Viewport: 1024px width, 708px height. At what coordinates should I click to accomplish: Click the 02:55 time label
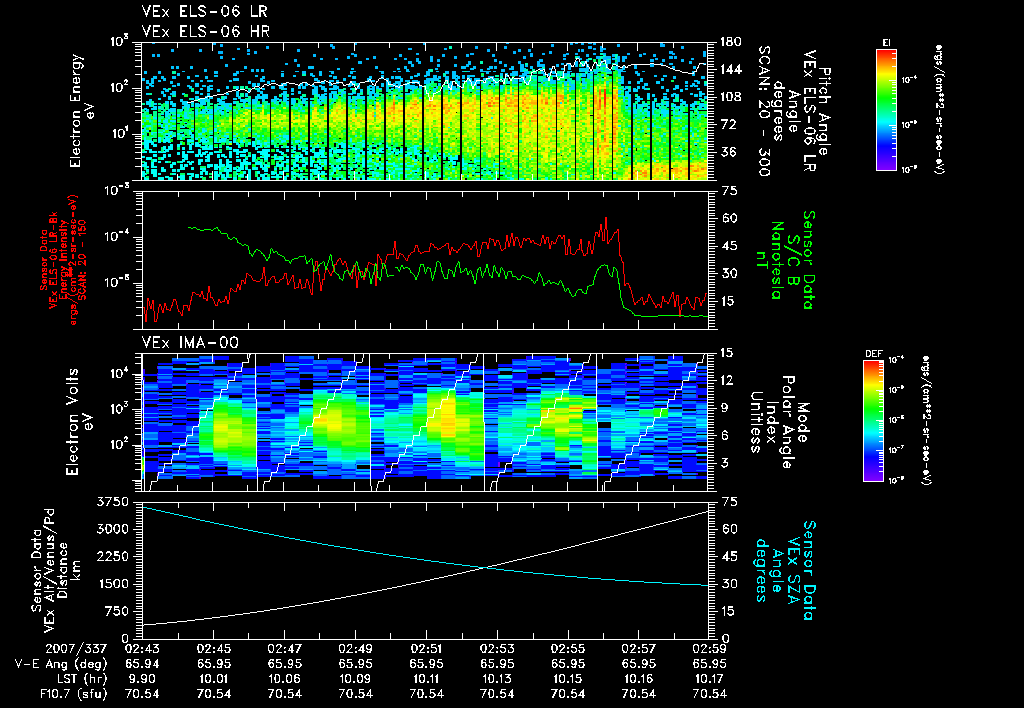click(568, 649)
